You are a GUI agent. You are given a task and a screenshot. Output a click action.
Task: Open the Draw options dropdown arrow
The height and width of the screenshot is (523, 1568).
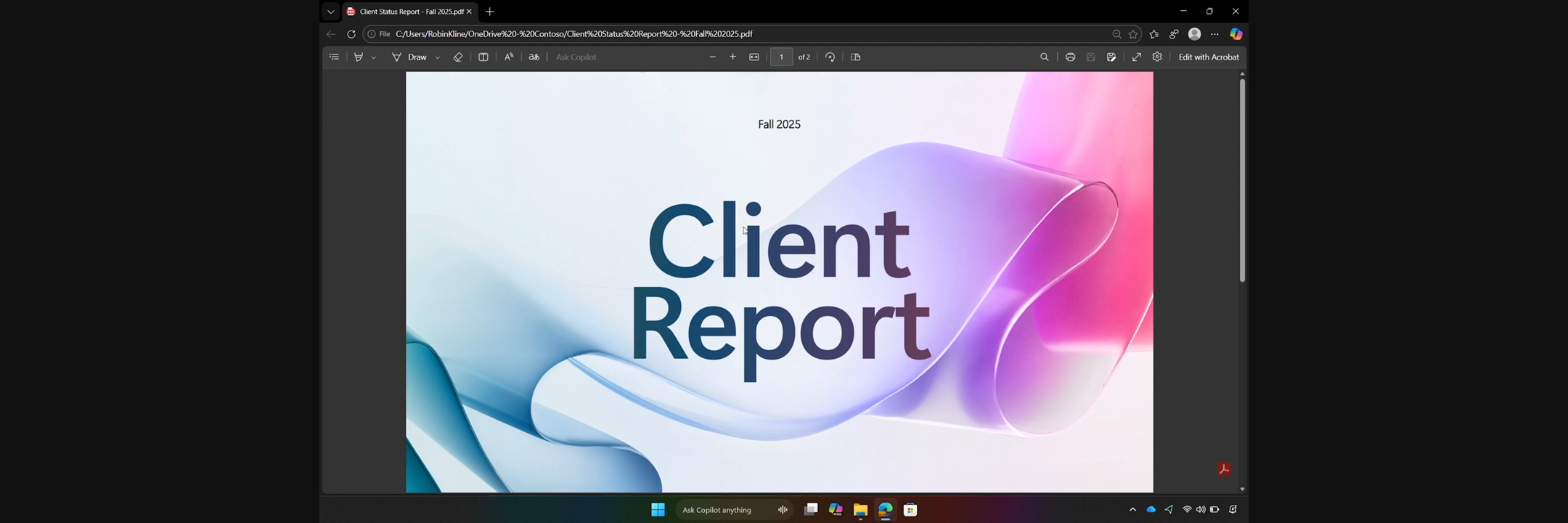[438, 57]
